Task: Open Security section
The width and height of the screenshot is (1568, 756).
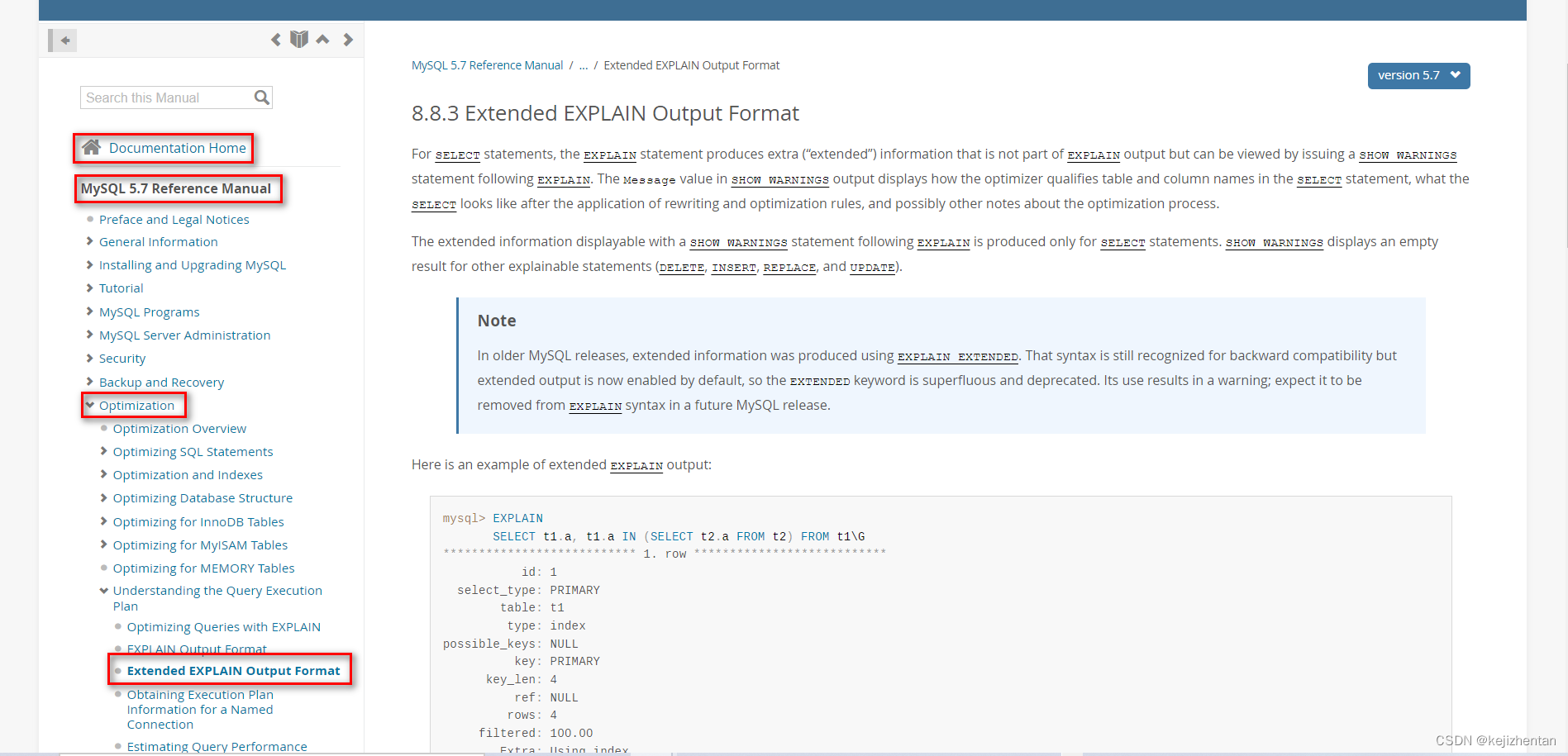Action: 122,358
